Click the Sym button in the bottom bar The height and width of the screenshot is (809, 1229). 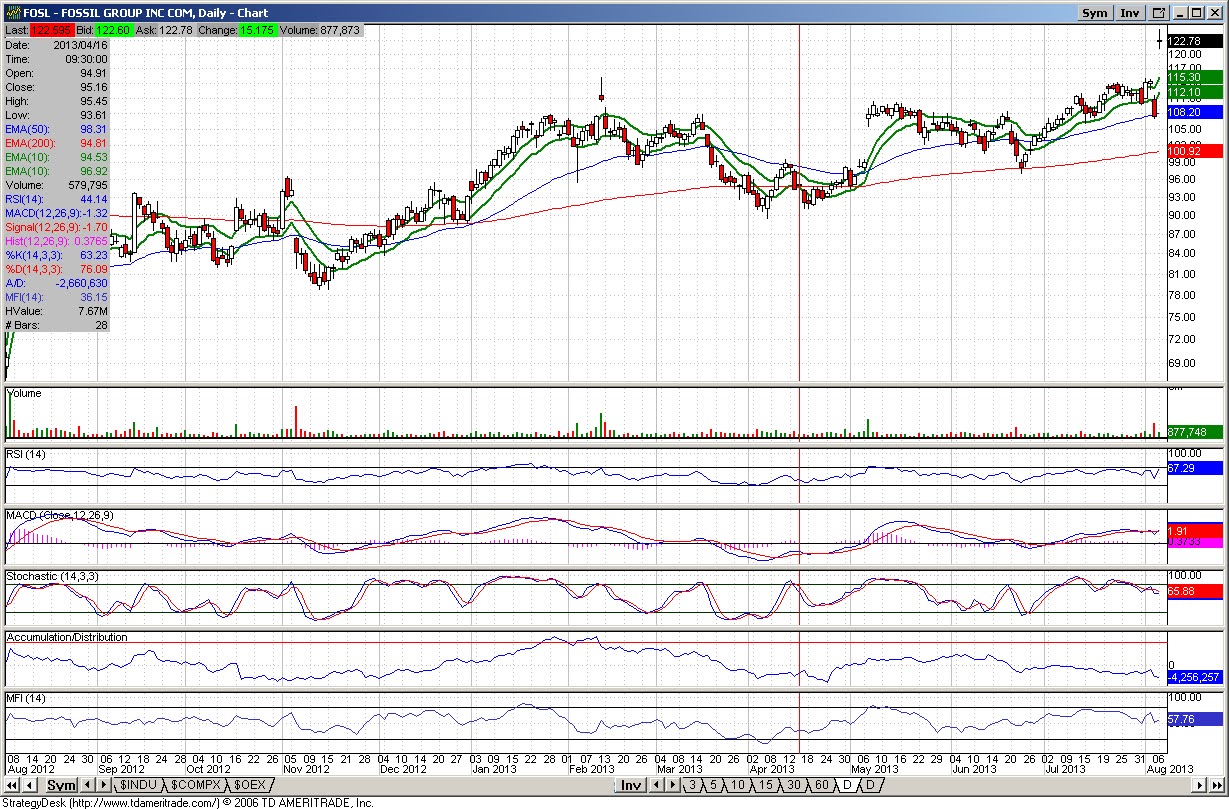pyautogui.click(x=62, y=785)
